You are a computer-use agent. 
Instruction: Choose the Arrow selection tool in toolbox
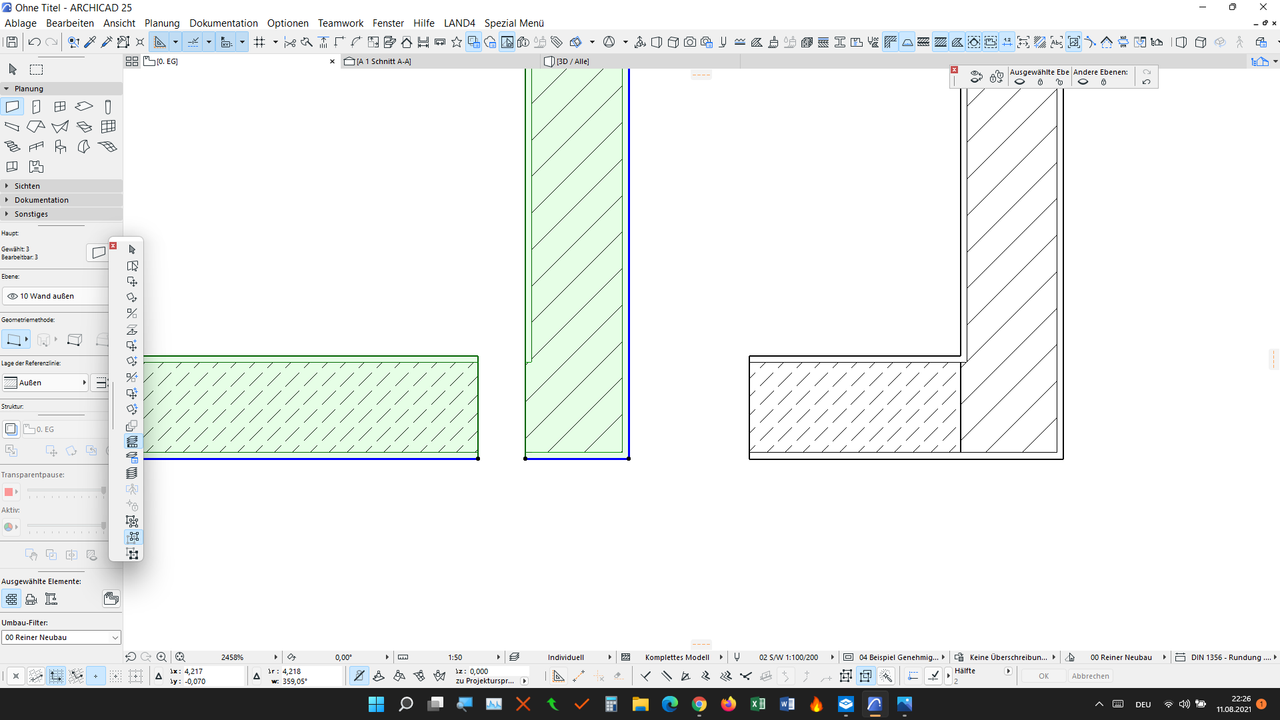point(12,69)
